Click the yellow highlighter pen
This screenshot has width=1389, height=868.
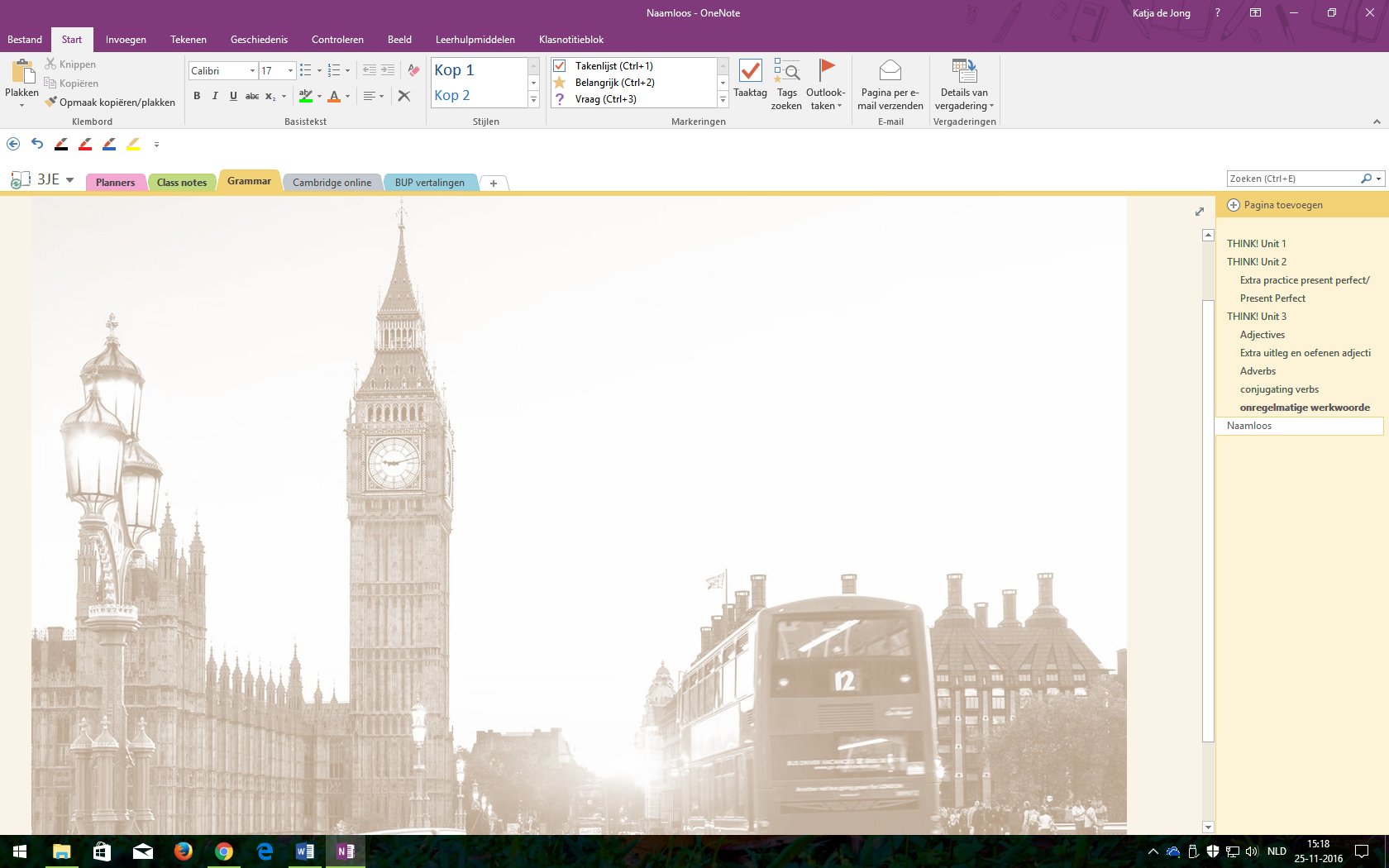(x=133, y=145)
